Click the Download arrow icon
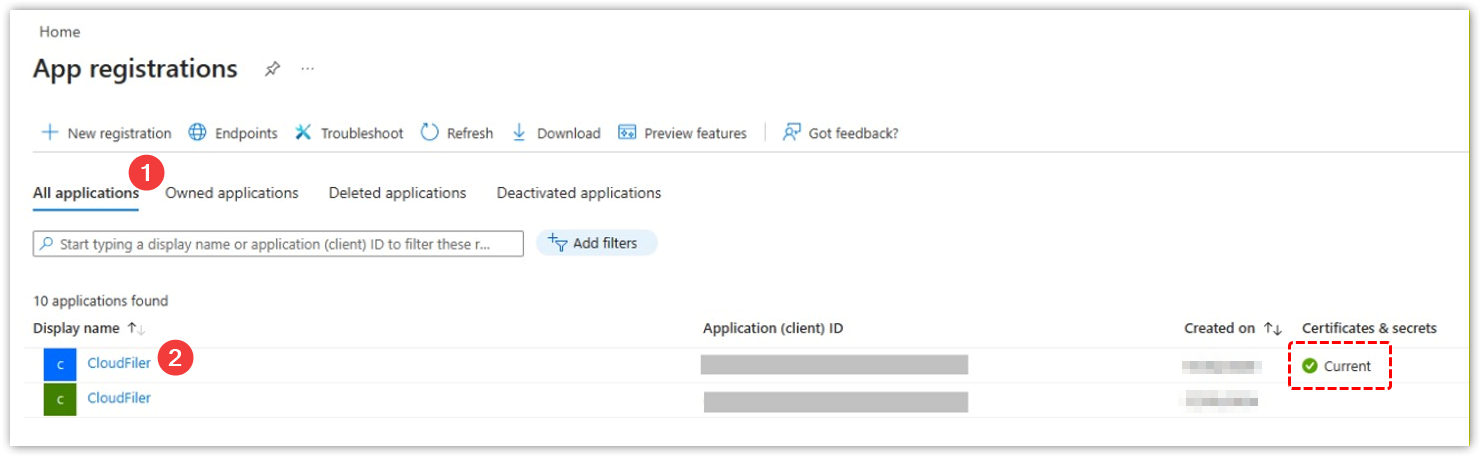 click(519, 133)
